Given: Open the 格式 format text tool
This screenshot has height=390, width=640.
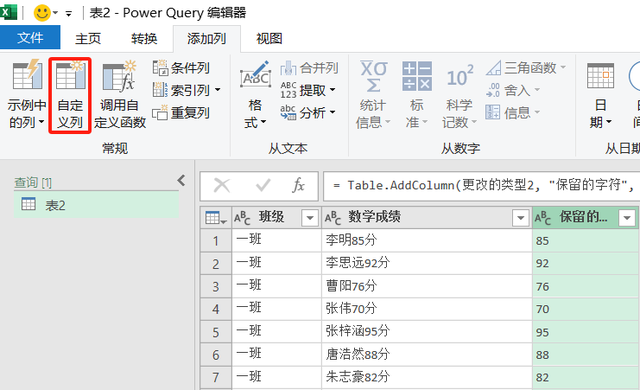Looking at the screenshot, I should pyautogui.click(x=255, y=95).
